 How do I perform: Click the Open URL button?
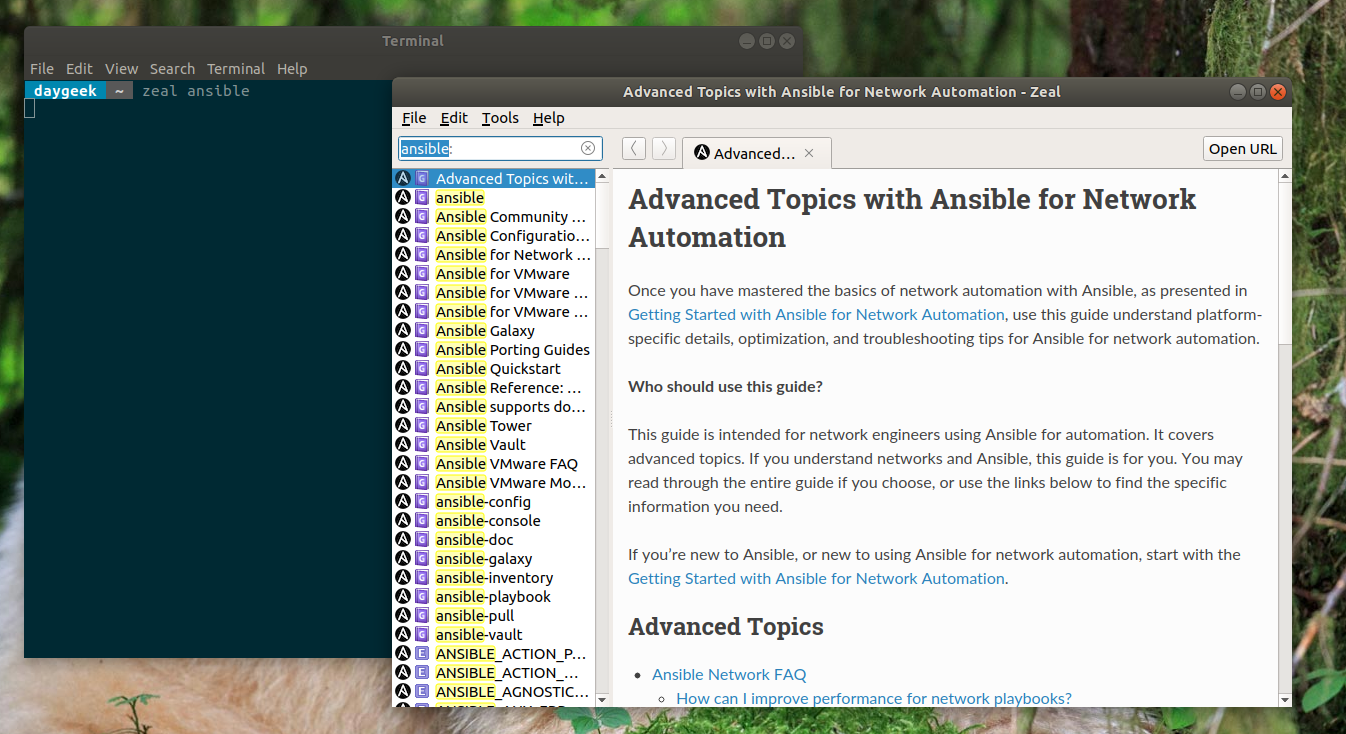(x=1242, y=148)
